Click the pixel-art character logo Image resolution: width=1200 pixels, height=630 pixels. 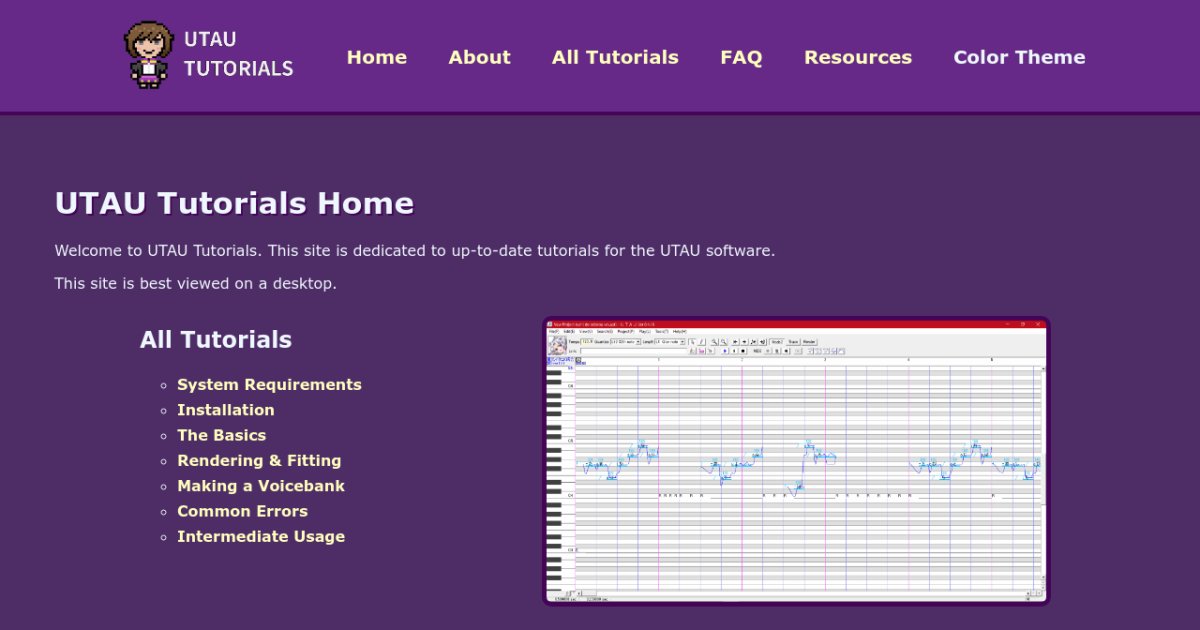point(149,55)
